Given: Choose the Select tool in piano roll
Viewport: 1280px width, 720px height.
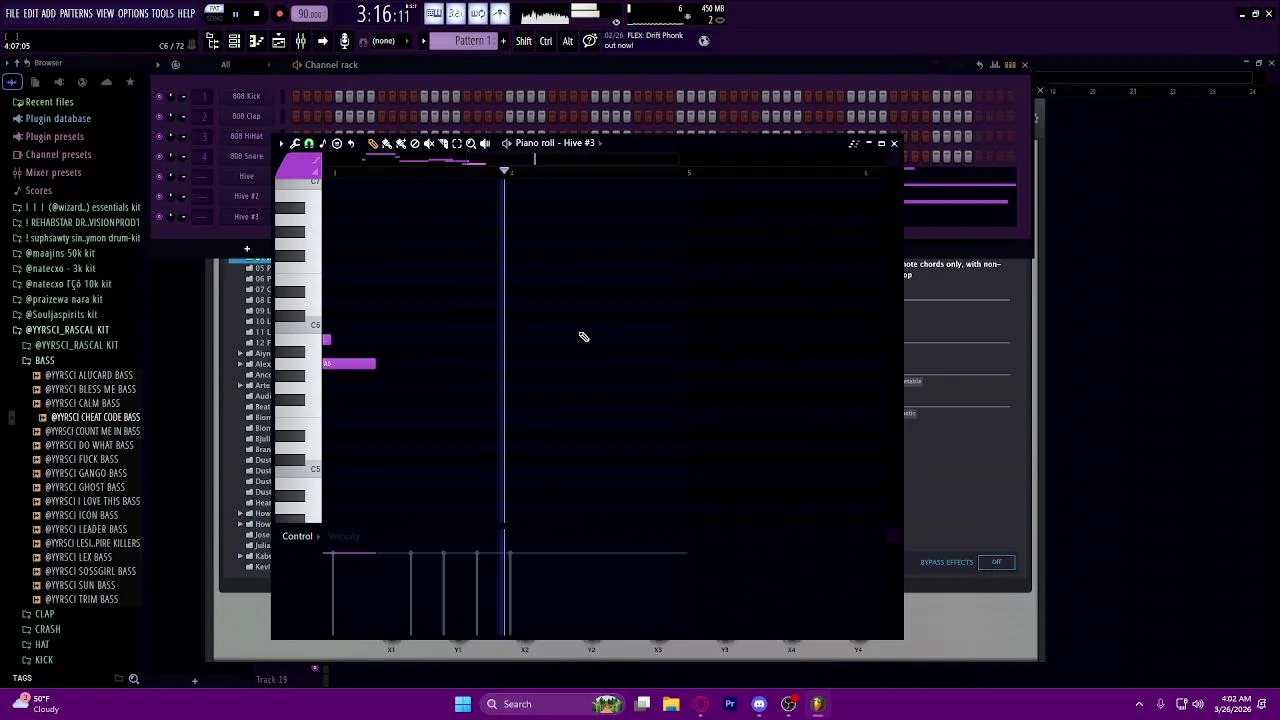Looking at the screenshot, I should click(x=457, y=143).
